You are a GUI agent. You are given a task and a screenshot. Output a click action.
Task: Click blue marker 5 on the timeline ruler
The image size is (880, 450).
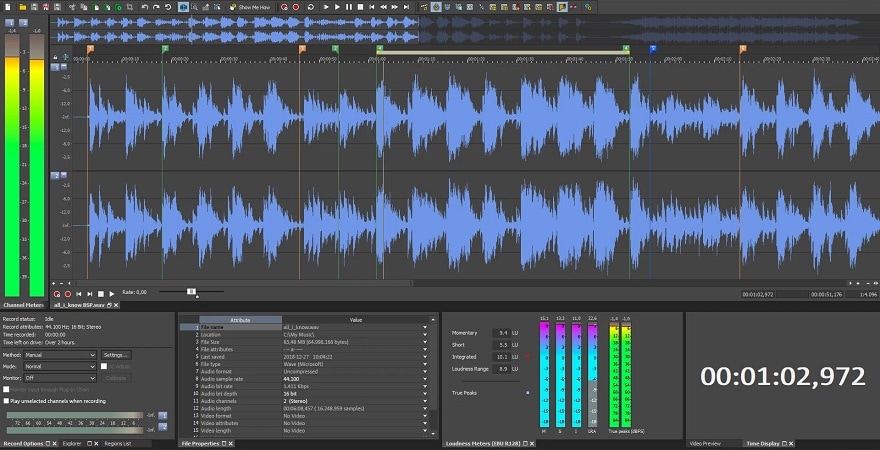[x=652, y=49]
